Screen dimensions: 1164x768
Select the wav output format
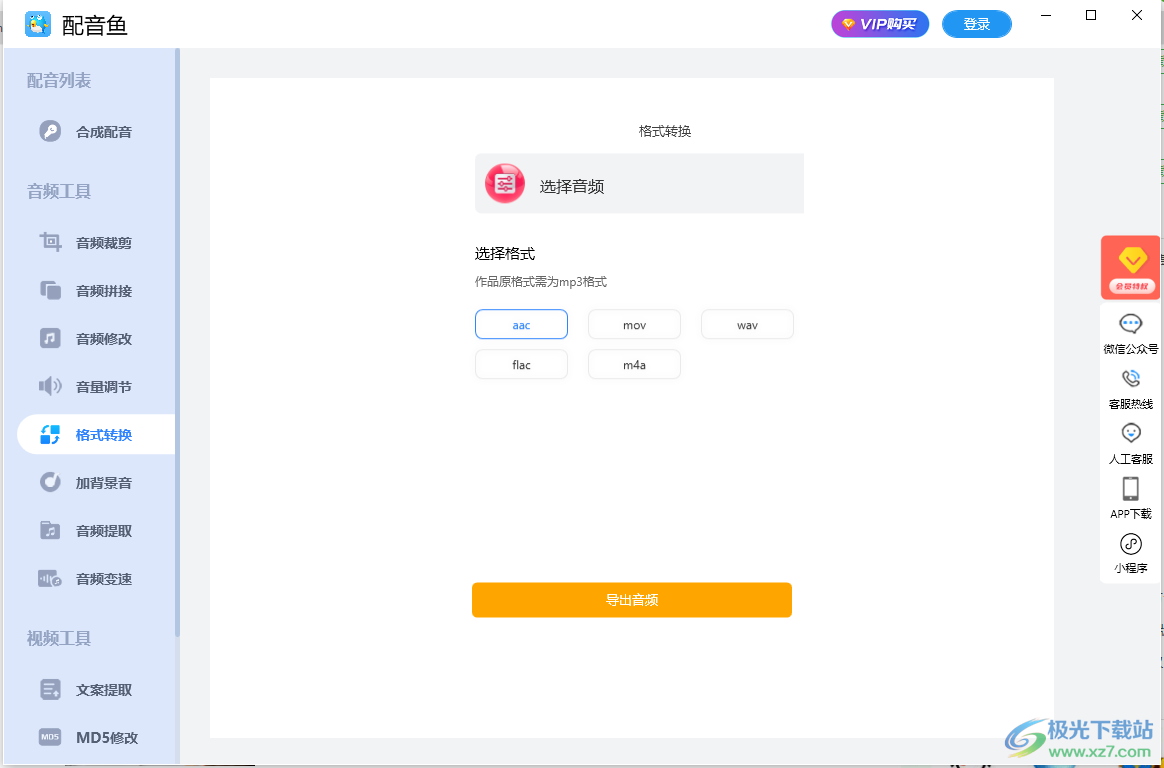coord(747,324)
